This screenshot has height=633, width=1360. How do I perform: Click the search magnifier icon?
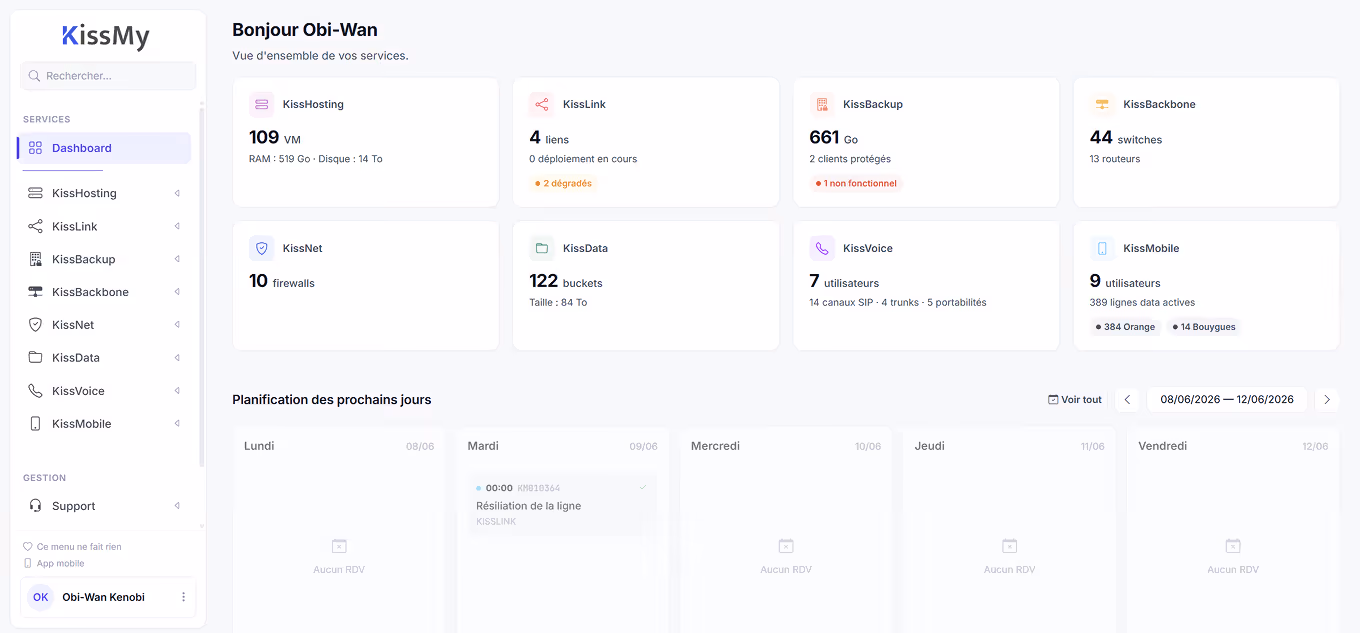pos(35,76)
